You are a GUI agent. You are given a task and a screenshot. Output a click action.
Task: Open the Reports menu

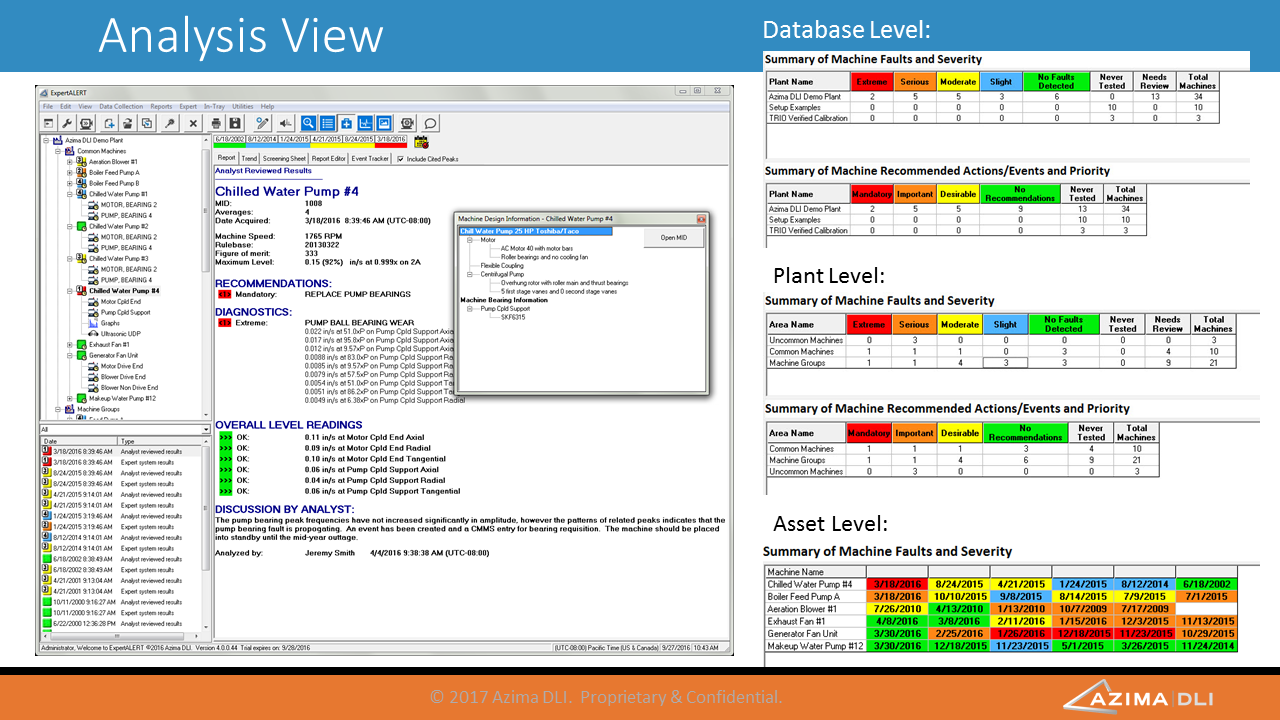click(x=161, y=106)
